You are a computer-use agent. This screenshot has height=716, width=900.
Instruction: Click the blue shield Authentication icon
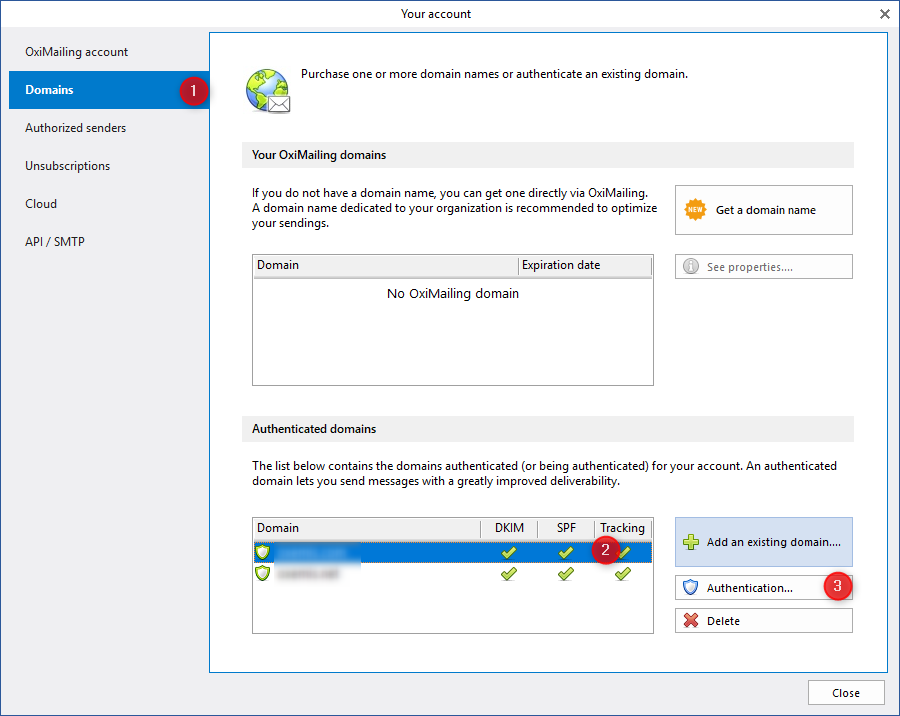[690, 587]
